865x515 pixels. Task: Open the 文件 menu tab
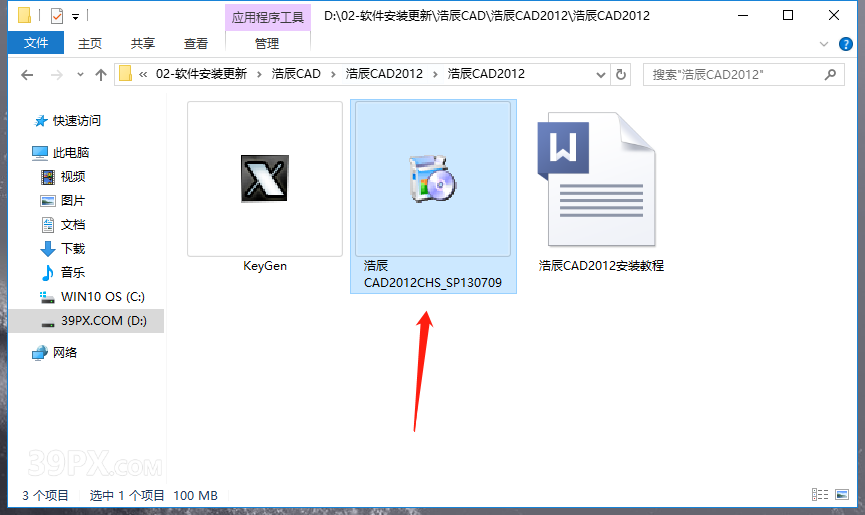pos(36,43)
